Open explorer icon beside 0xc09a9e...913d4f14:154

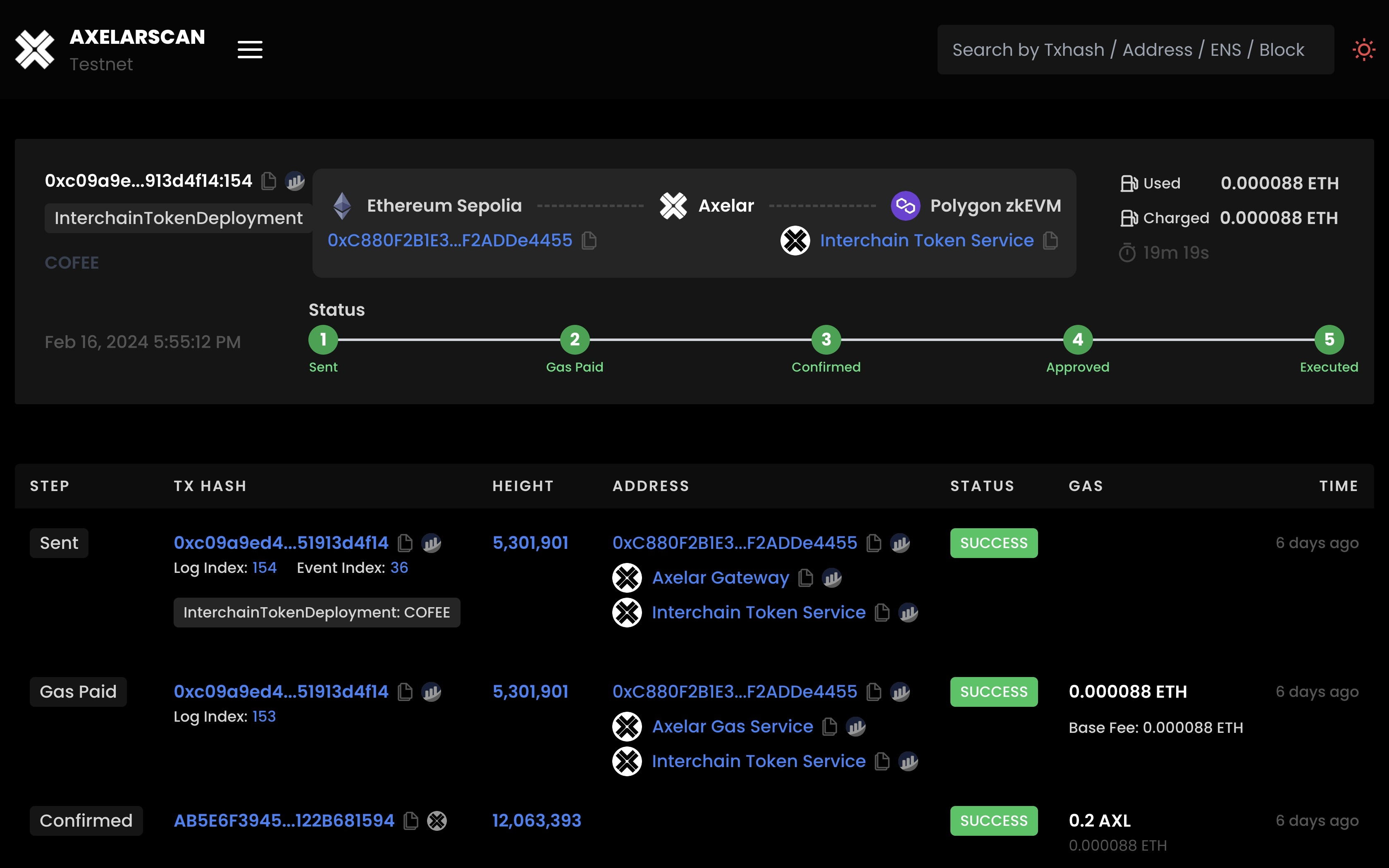(295, 181)
